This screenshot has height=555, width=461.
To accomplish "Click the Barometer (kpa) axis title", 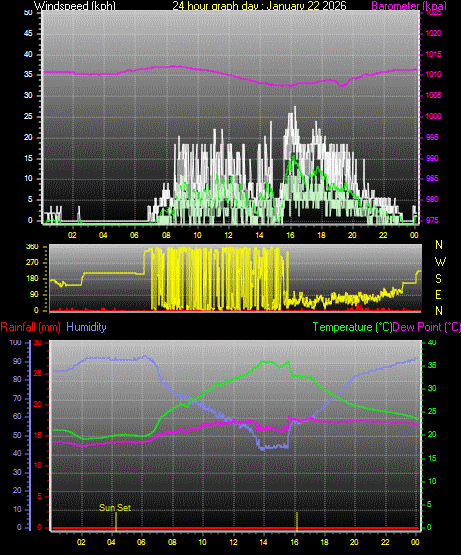I will (x=409, y=6).
